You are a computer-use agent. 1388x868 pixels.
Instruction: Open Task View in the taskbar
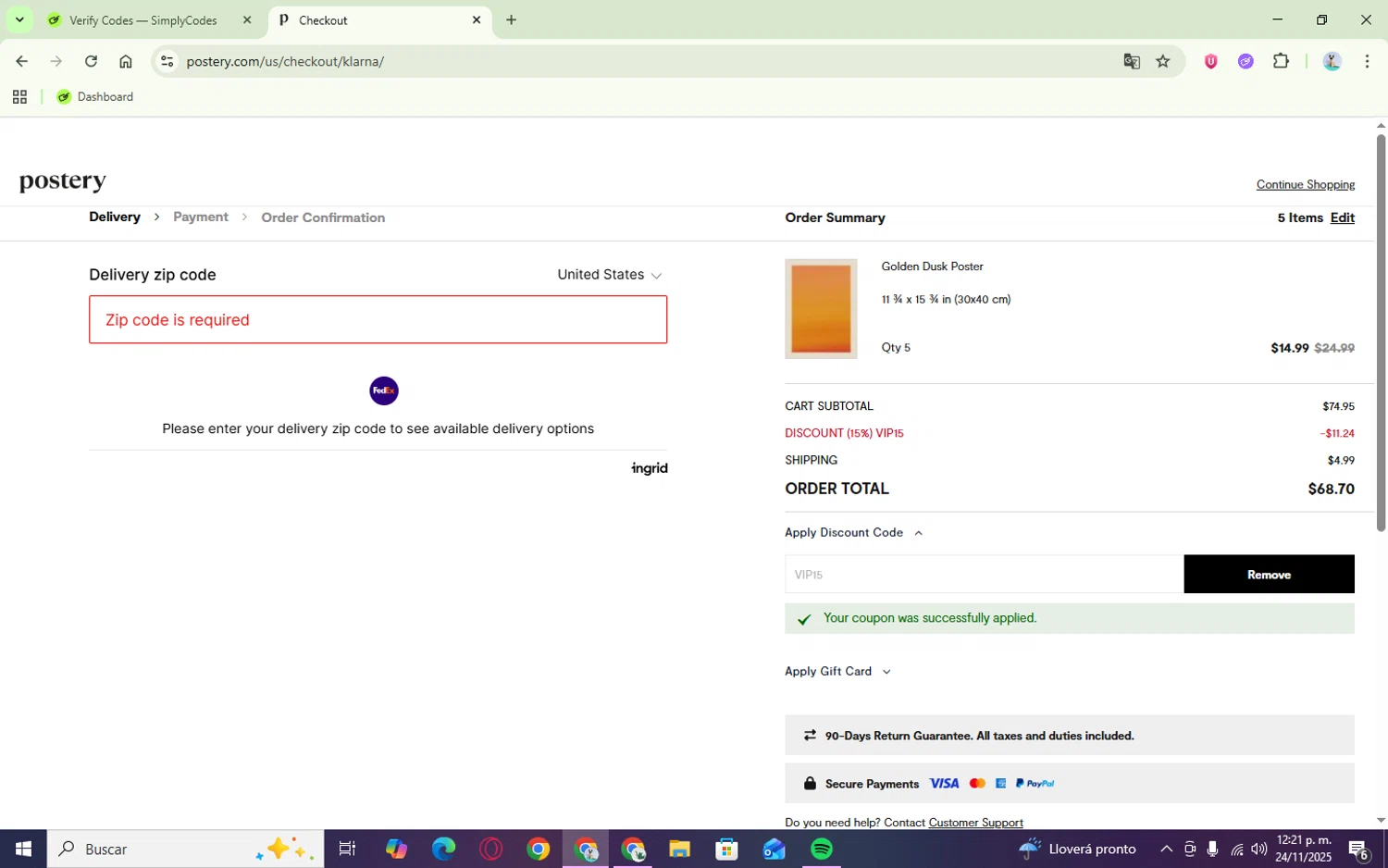coord(348,849)
